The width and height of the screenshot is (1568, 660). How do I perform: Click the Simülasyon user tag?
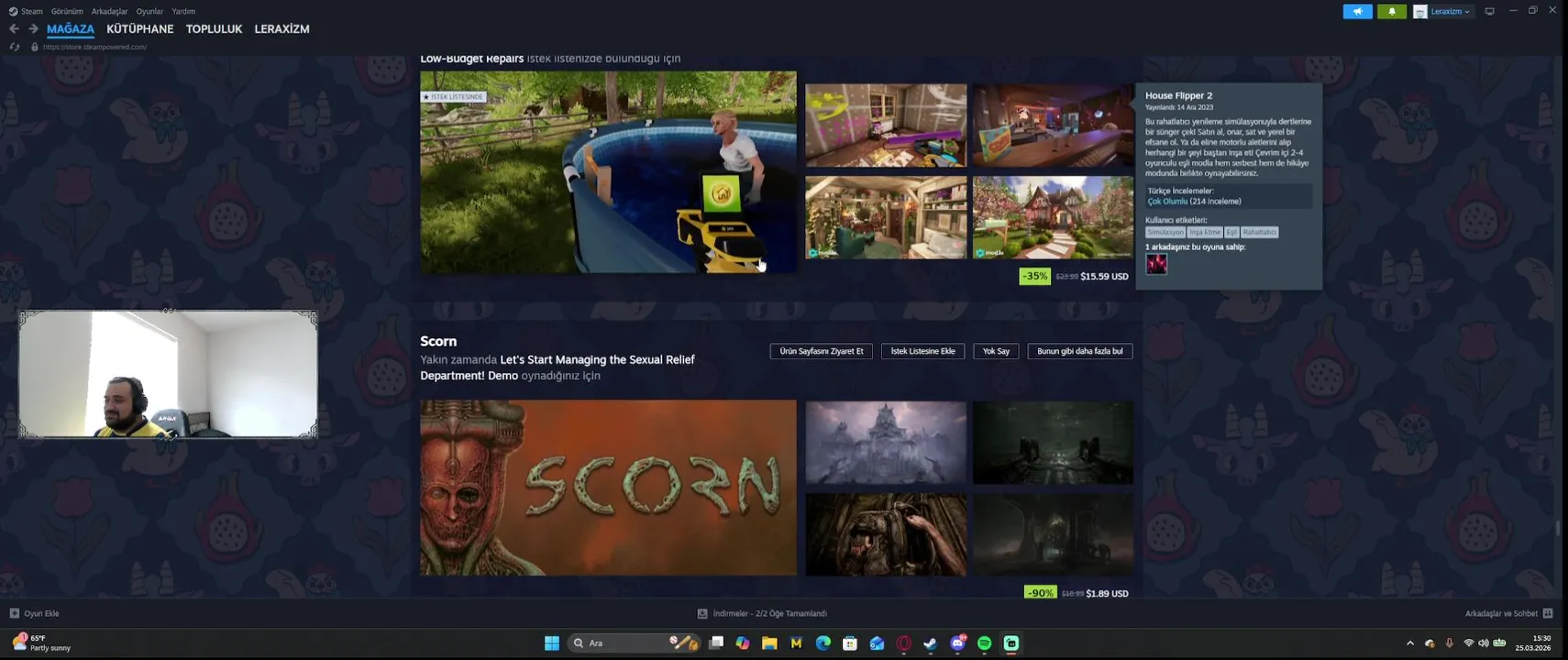tap(1165, 232)
